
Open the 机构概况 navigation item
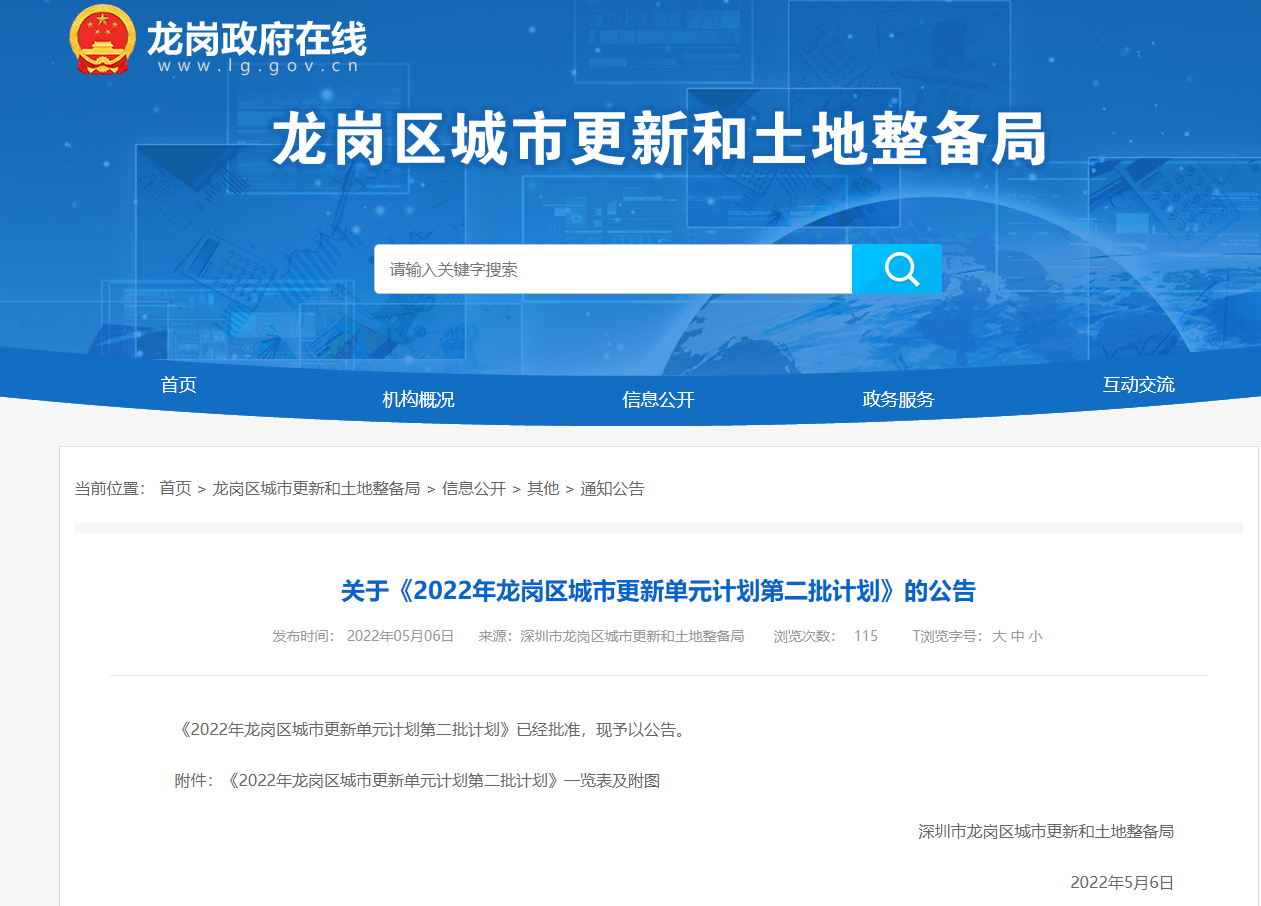pyautogui.click(x=418, y=400)
